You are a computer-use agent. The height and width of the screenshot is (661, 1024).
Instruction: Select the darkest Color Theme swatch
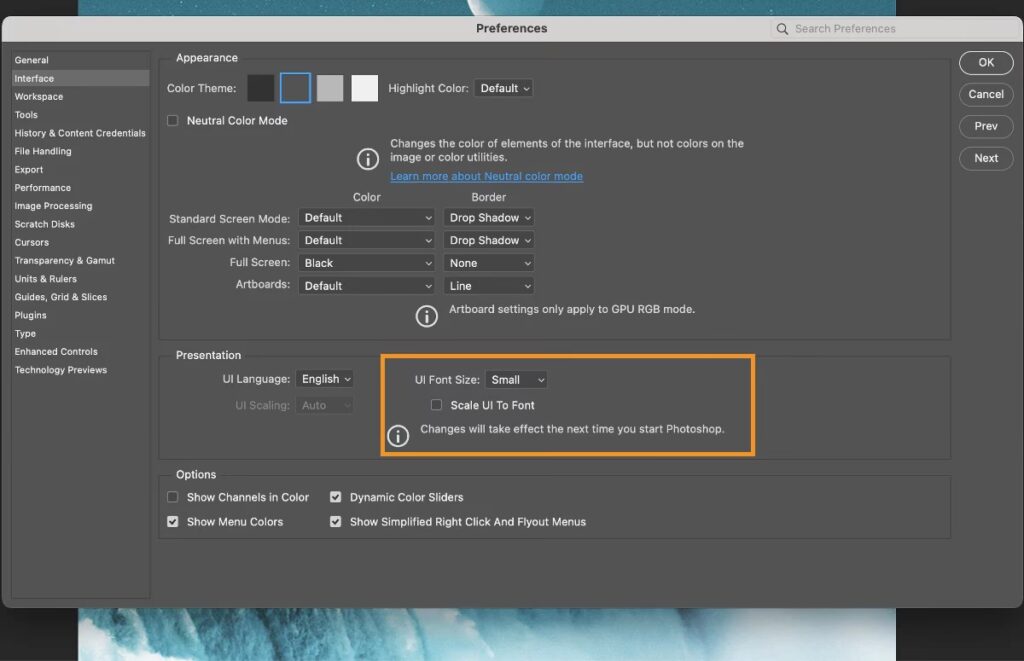260,88
